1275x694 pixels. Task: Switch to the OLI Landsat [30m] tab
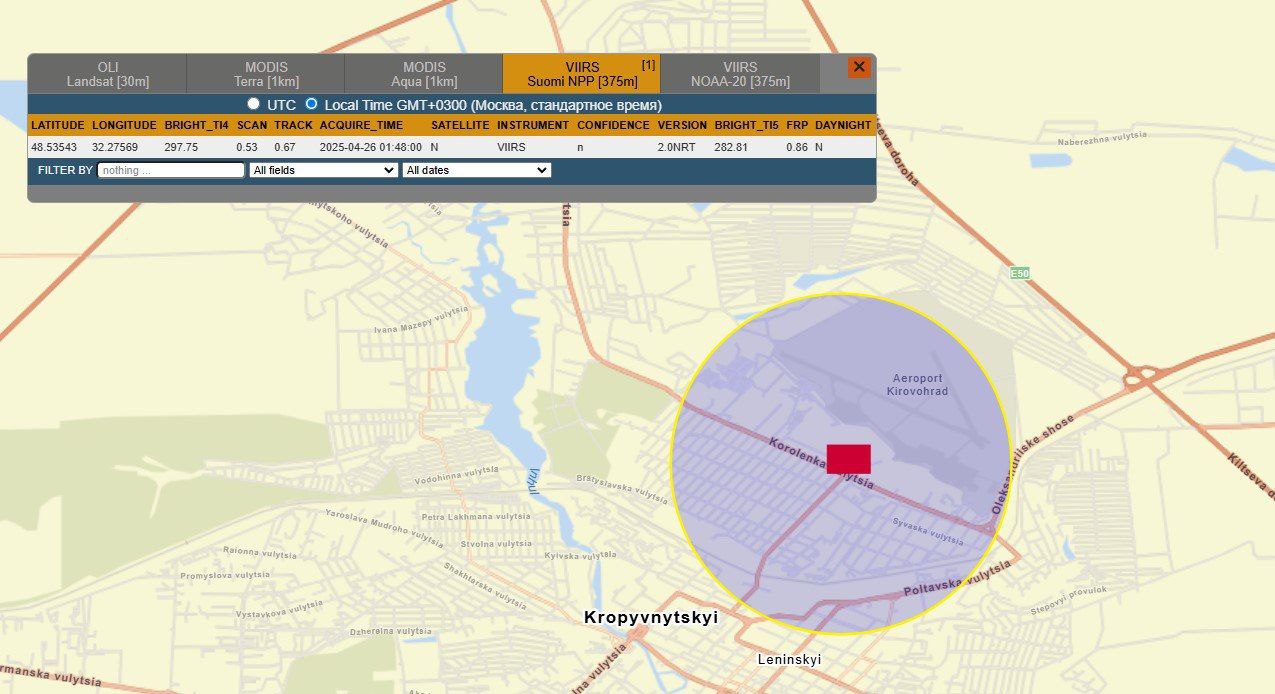click(x=107, y=74)
